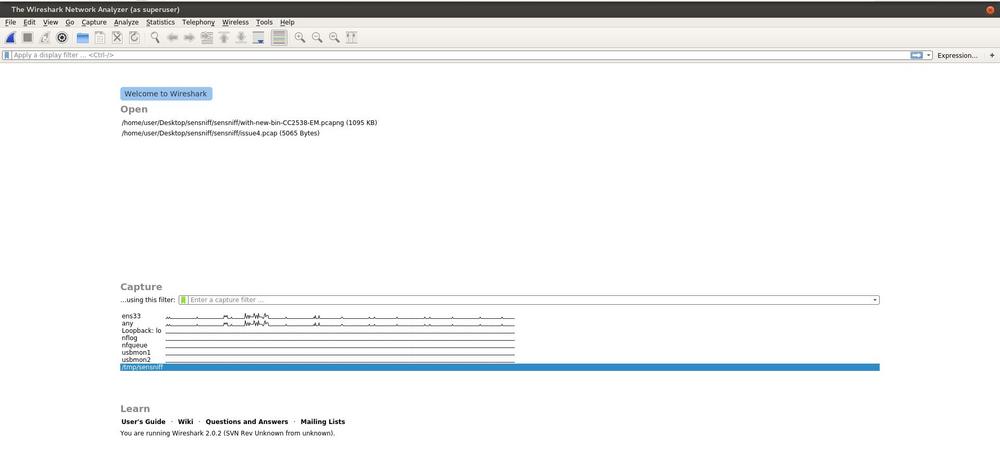The image size is (1000, 461).
Task: Click the Go forward arrow icon
Action: (x=189, y=38)
